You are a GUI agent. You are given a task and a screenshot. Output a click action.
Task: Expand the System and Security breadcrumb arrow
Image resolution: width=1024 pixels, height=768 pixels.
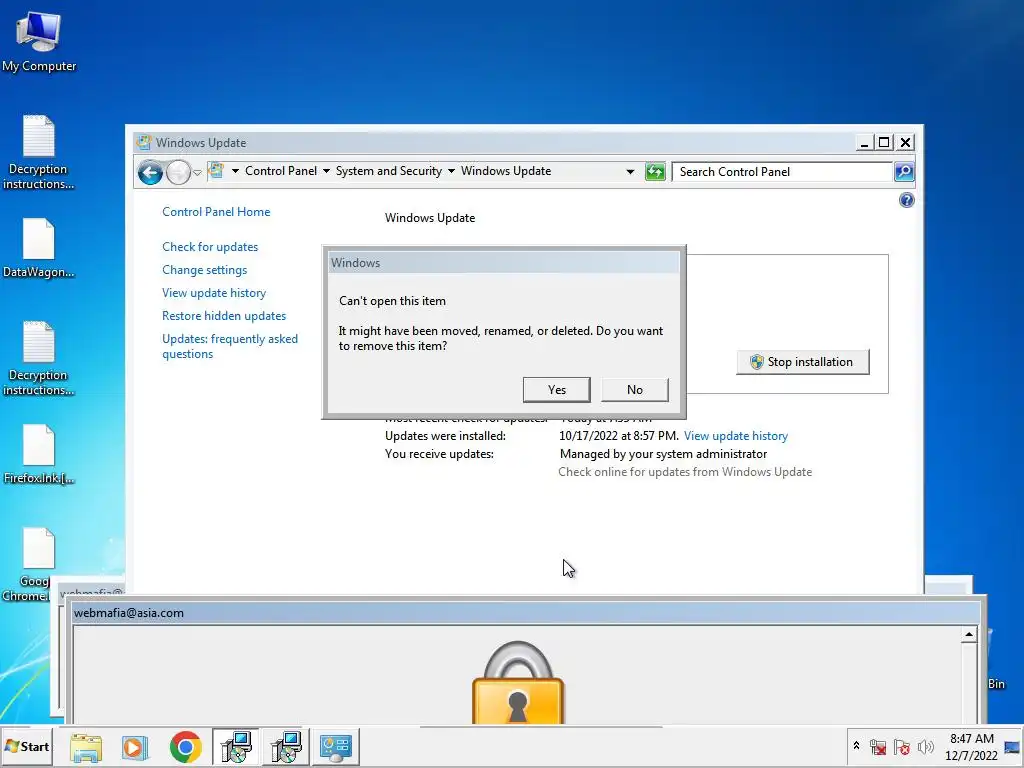[451, 171]
